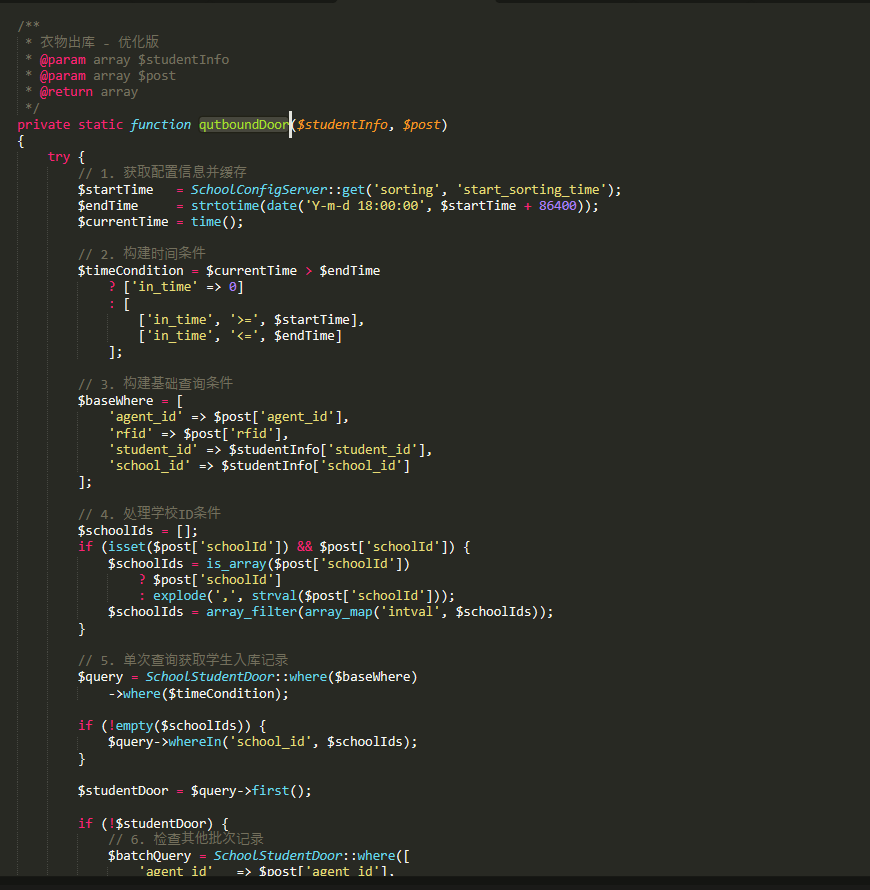Click the $studentInfo parameter in the function signature

coord(342,124)
